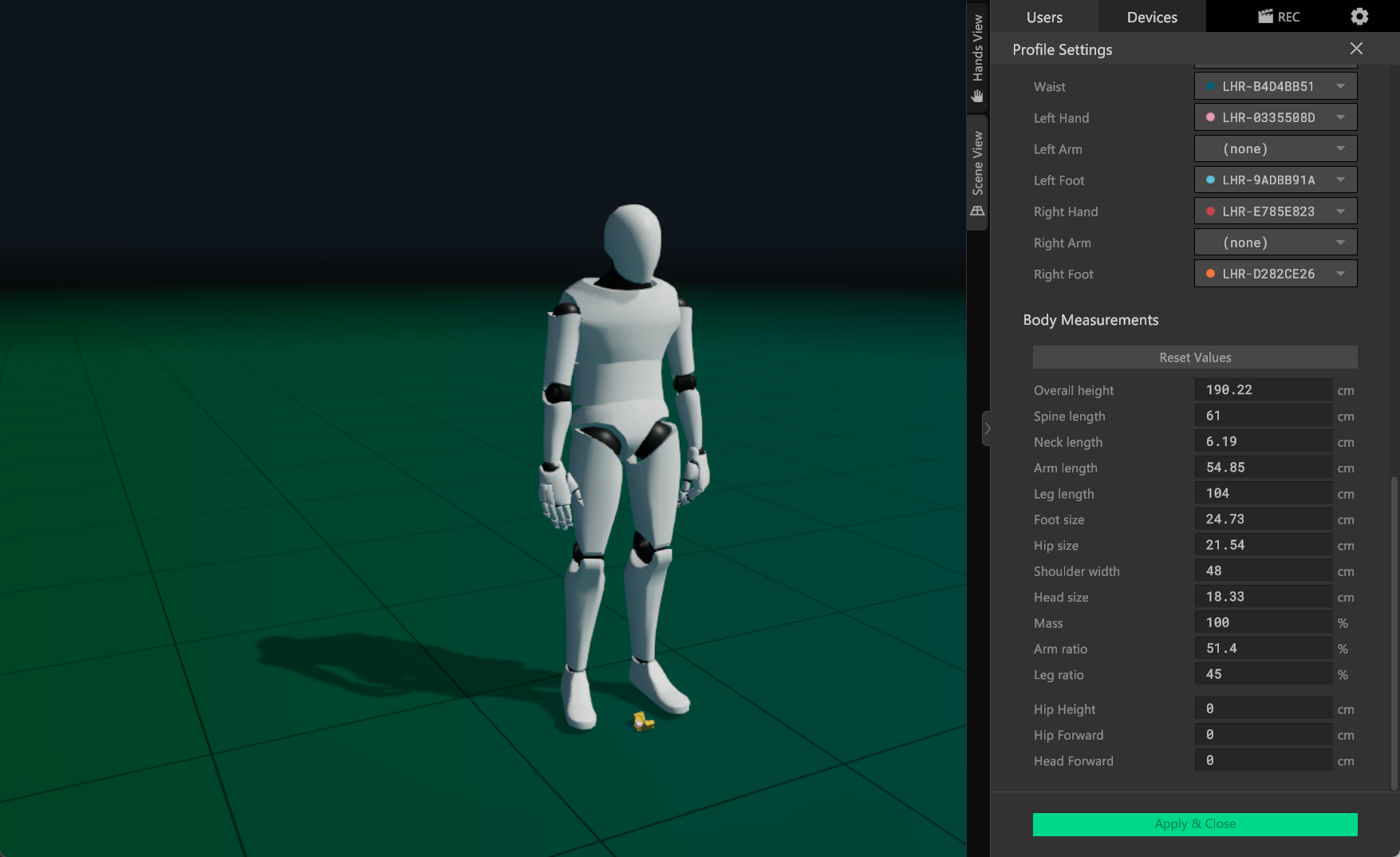Switch to the Users tab
The image size is (1400, 857).
tap(1044, 17)
